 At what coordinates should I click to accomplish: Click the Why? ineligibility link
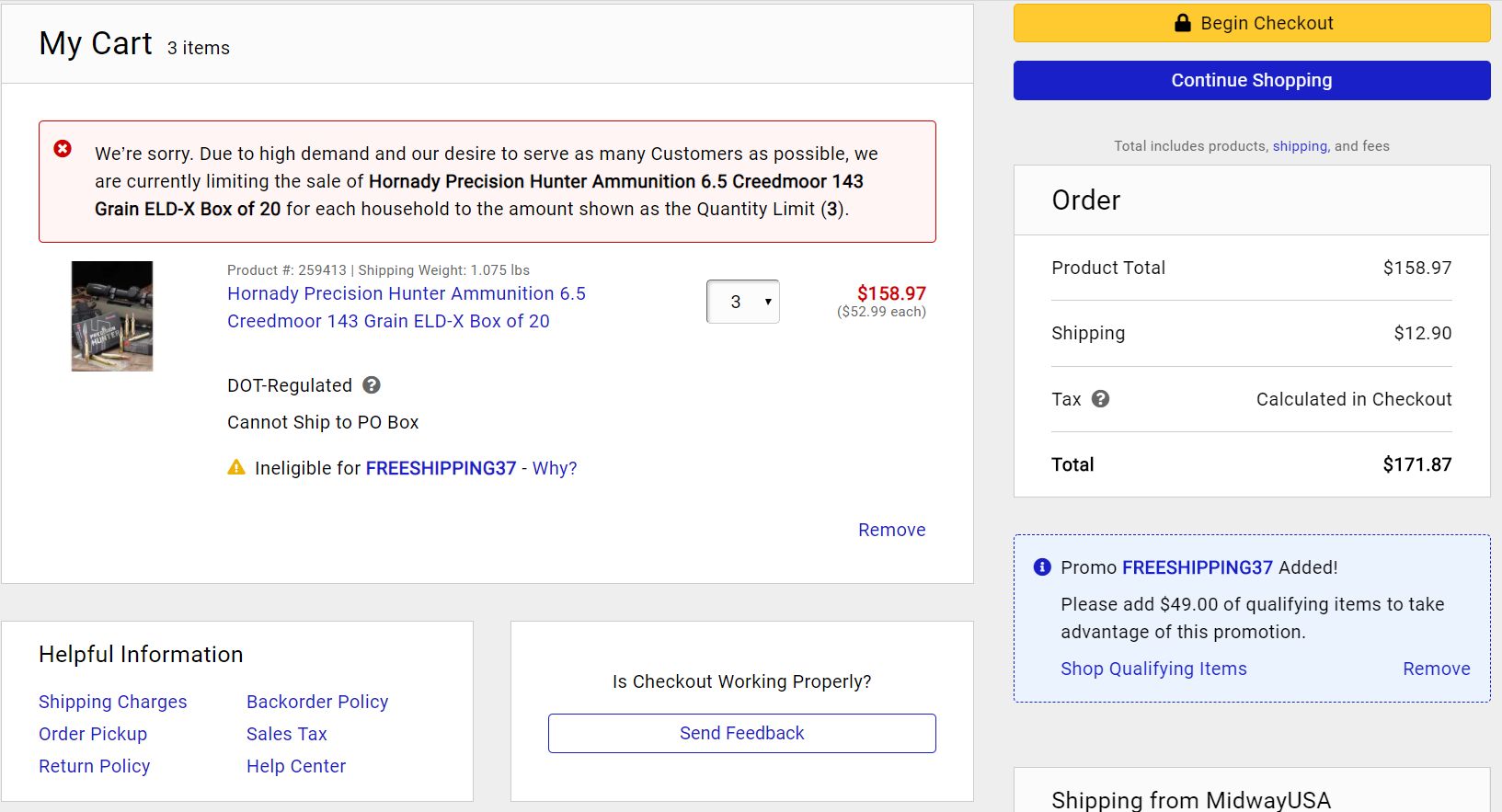(x=555, y=468)
